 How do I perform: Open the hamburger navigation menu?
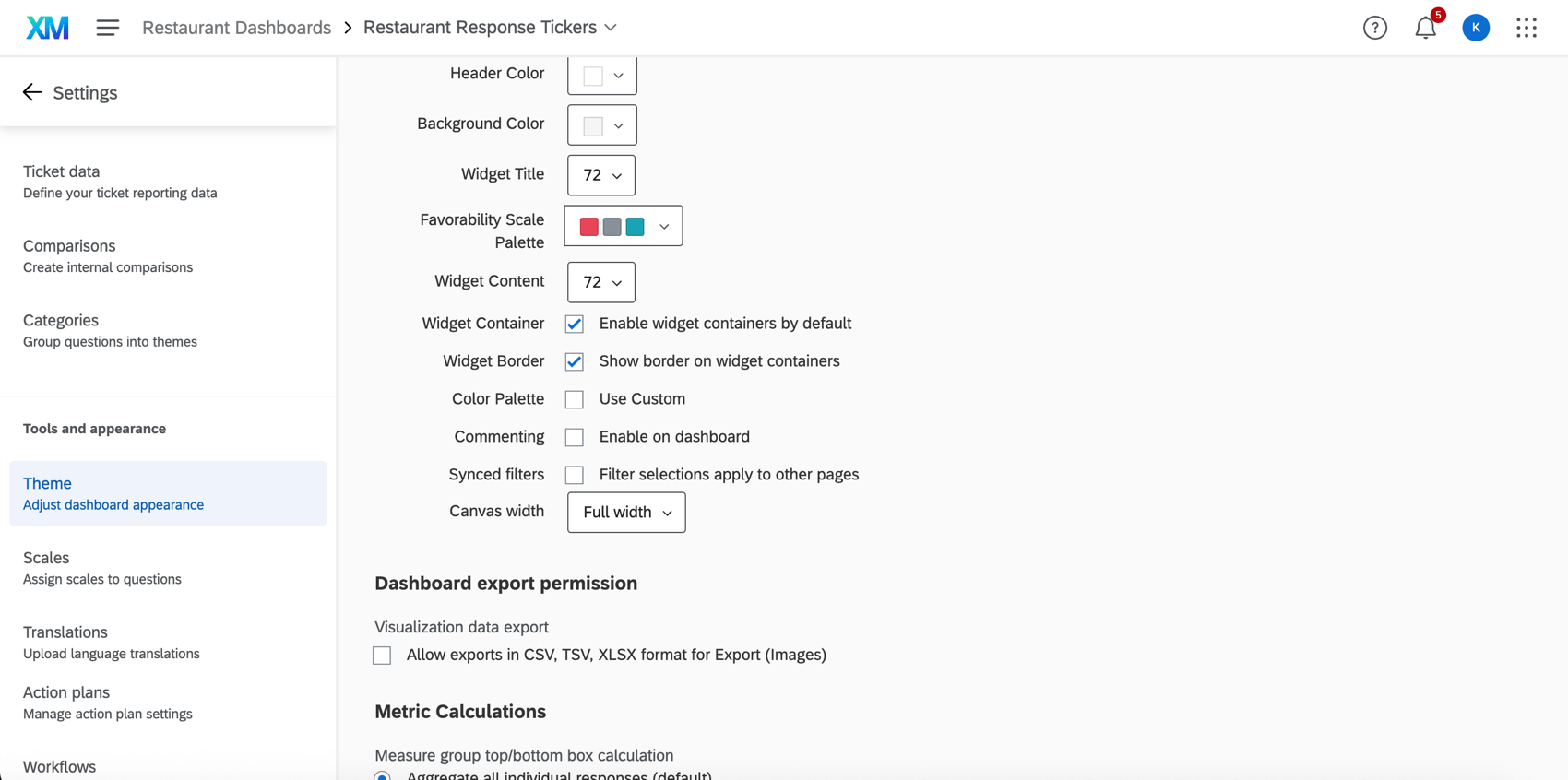108,28
